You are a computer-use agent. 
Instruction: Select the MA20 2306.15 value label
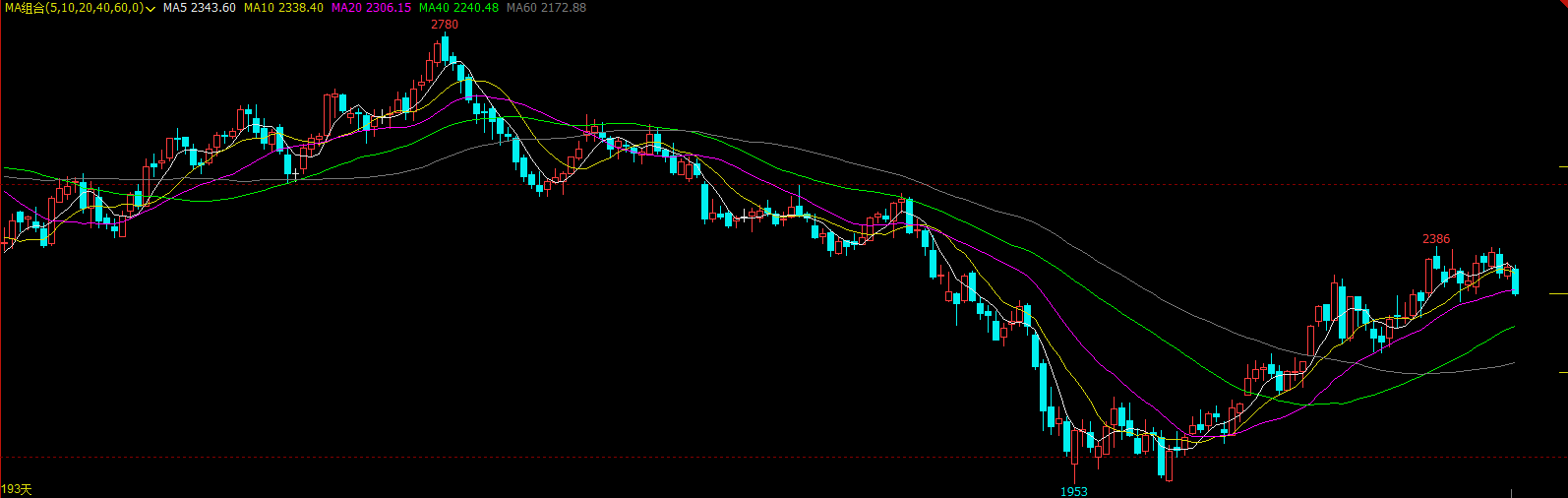pos(371,8)
